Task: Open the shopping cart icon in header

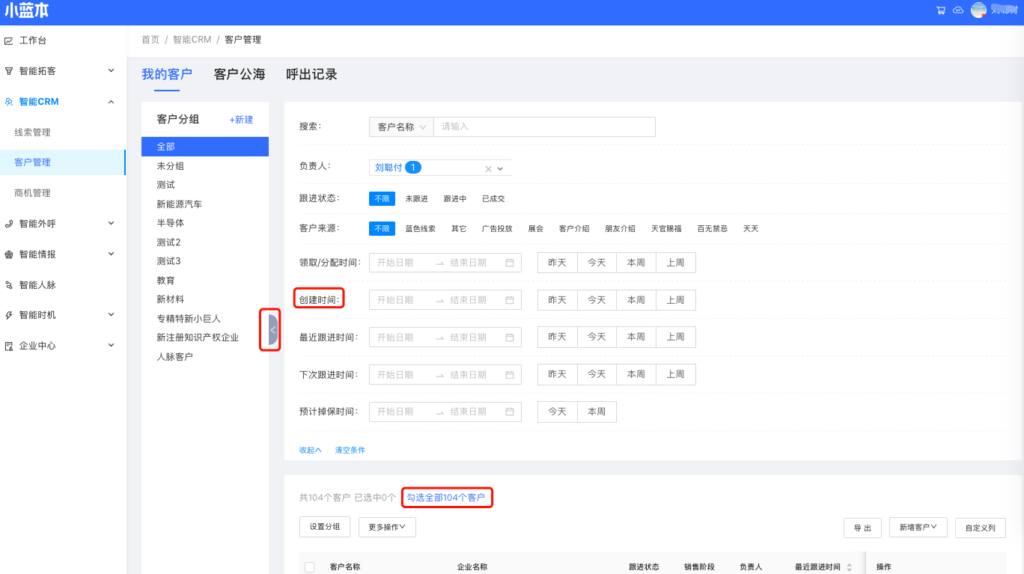Action: [940, 10]
